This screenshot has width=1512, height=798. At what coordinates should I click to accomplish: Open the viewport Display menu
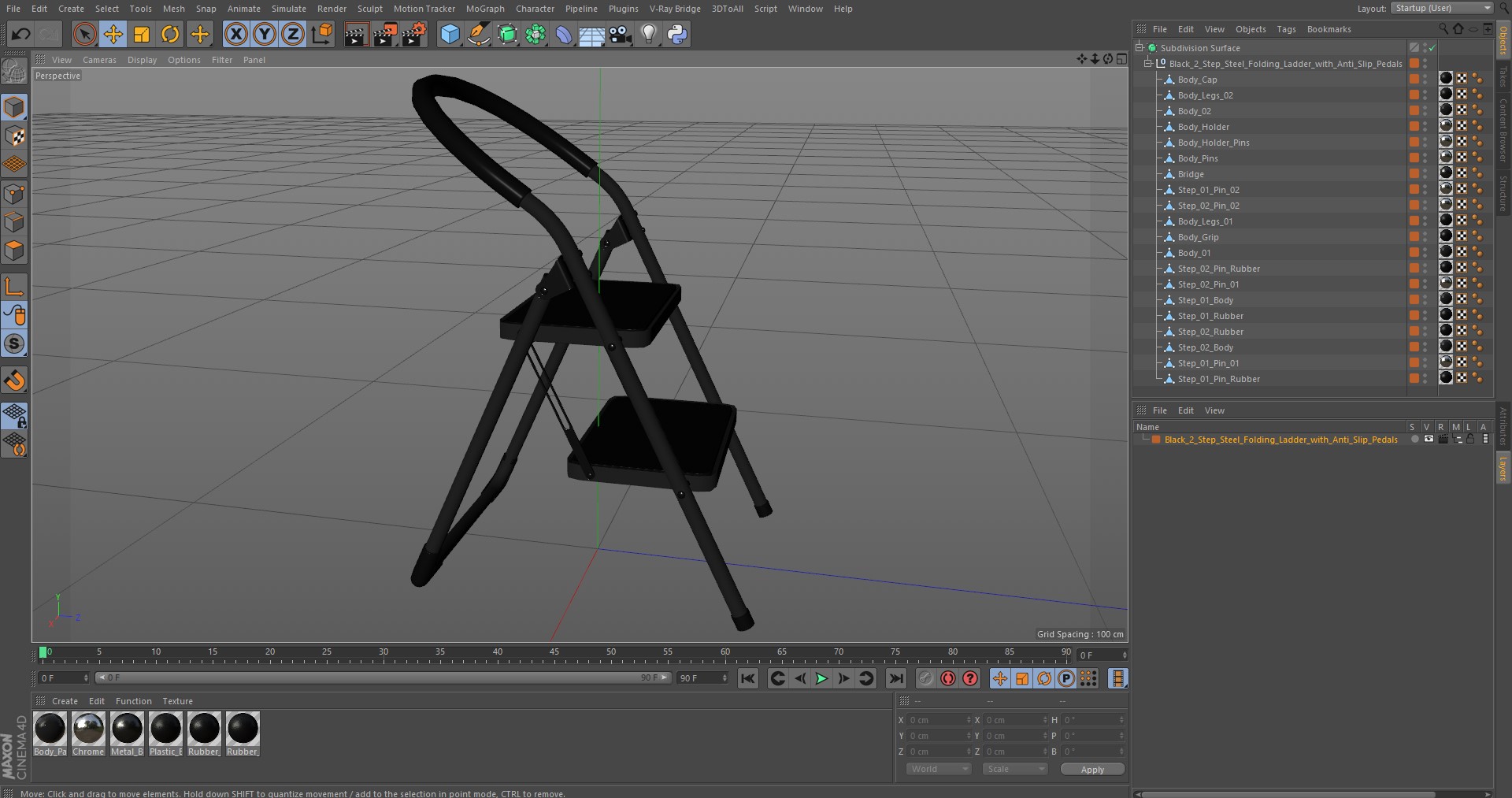(x=142, y=60)
